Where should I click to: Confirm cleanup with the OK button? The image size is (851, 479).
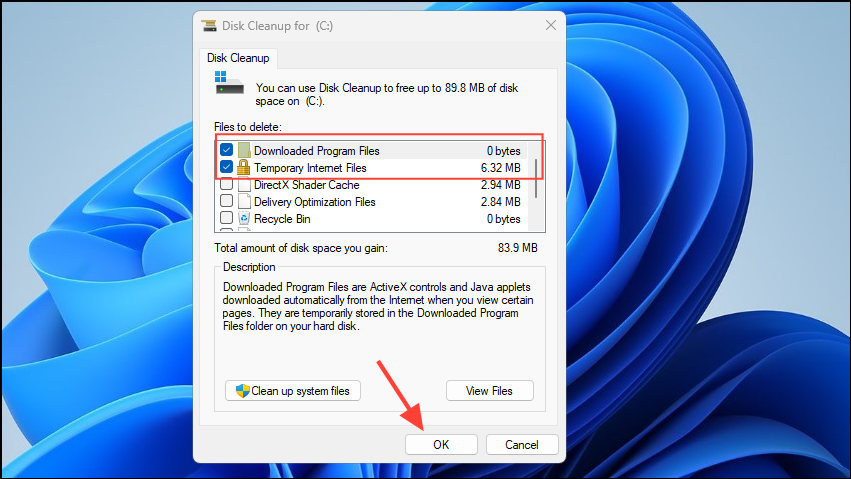click(x=441, y=445)
